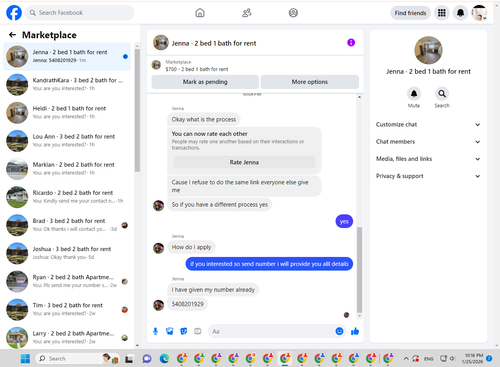500x367 pixels.
Task: Go back with Marketplace arrow
Action: click(x=12, y=35)
